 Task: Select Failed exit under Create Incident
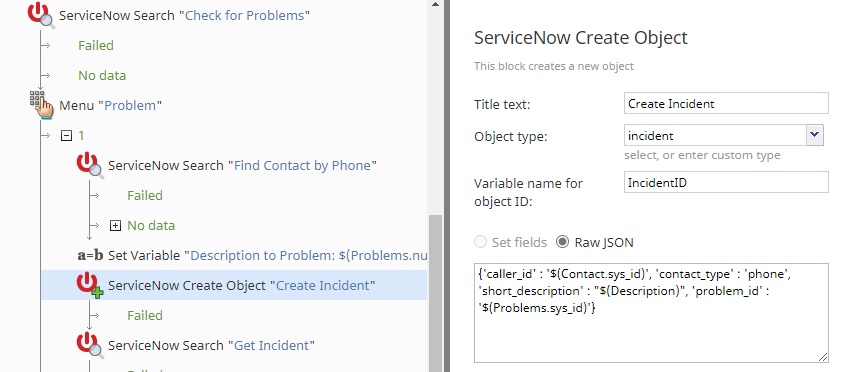(x=145, y=316)
